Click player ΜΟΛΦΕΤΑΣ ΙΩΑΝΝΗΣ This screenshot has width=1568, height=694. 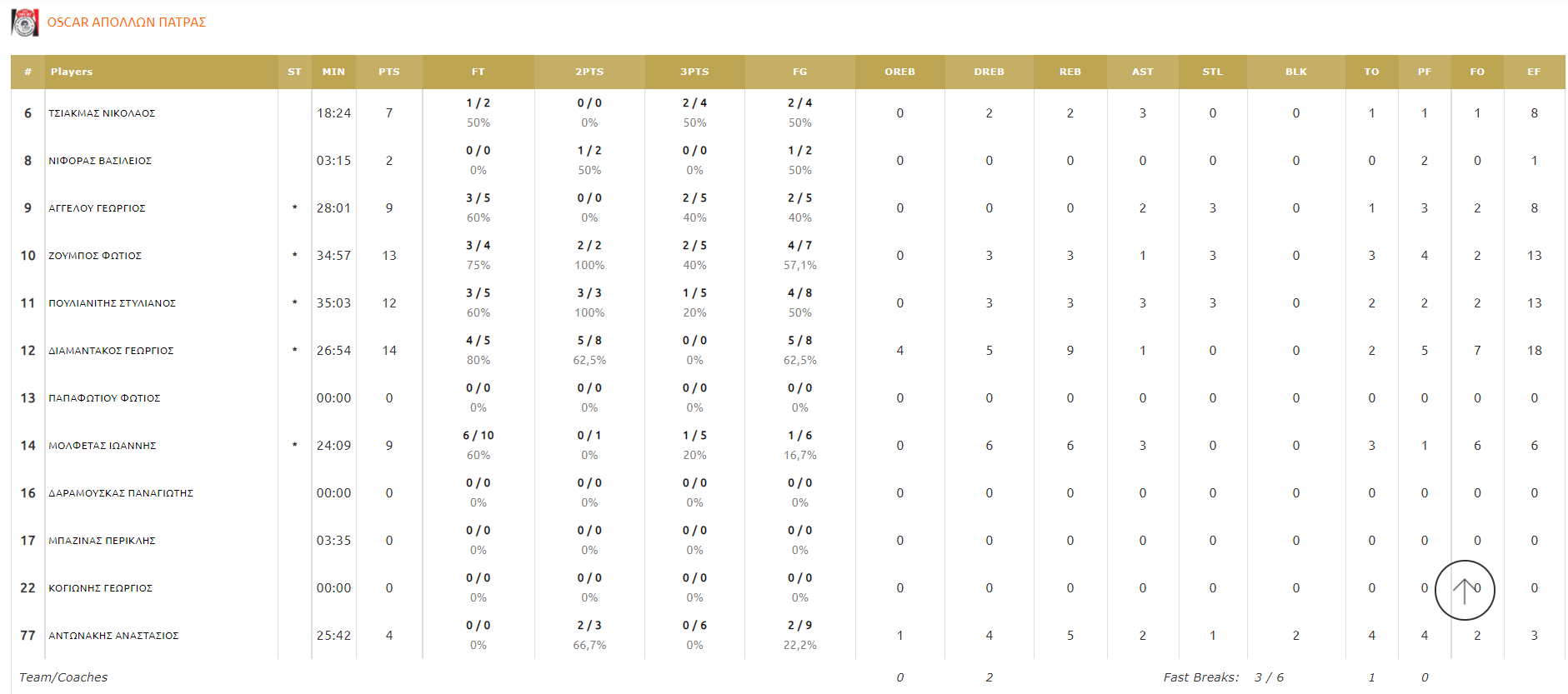click(103, 446)
